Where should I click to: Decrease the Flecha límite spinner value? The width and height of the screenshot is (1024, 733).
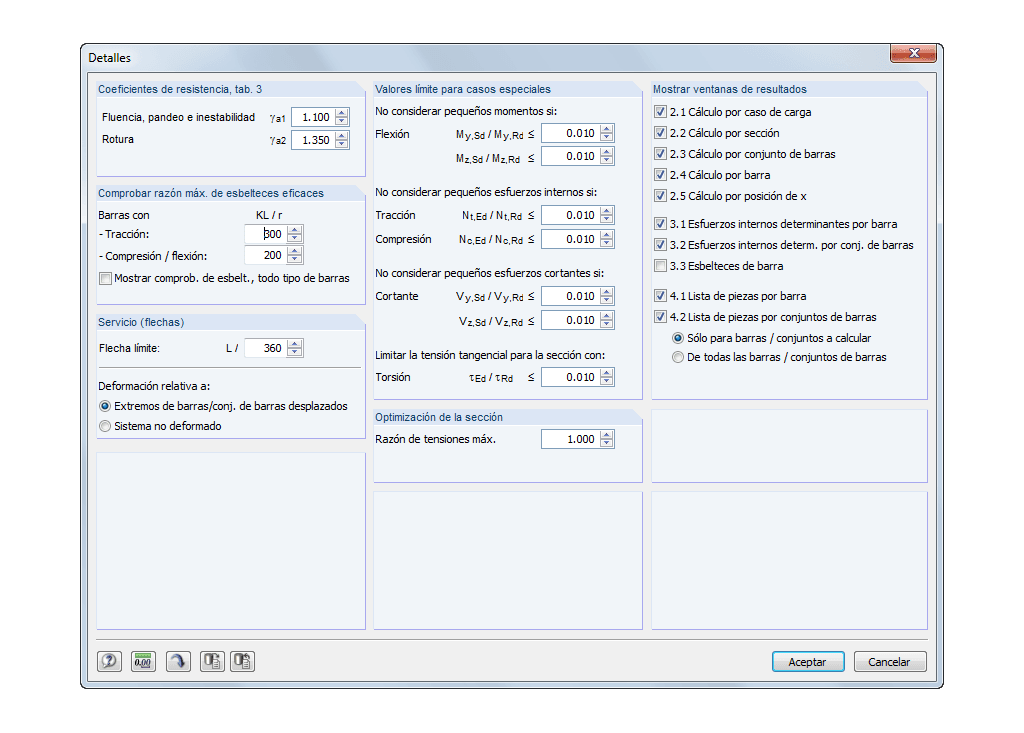[x=294, y=352]
